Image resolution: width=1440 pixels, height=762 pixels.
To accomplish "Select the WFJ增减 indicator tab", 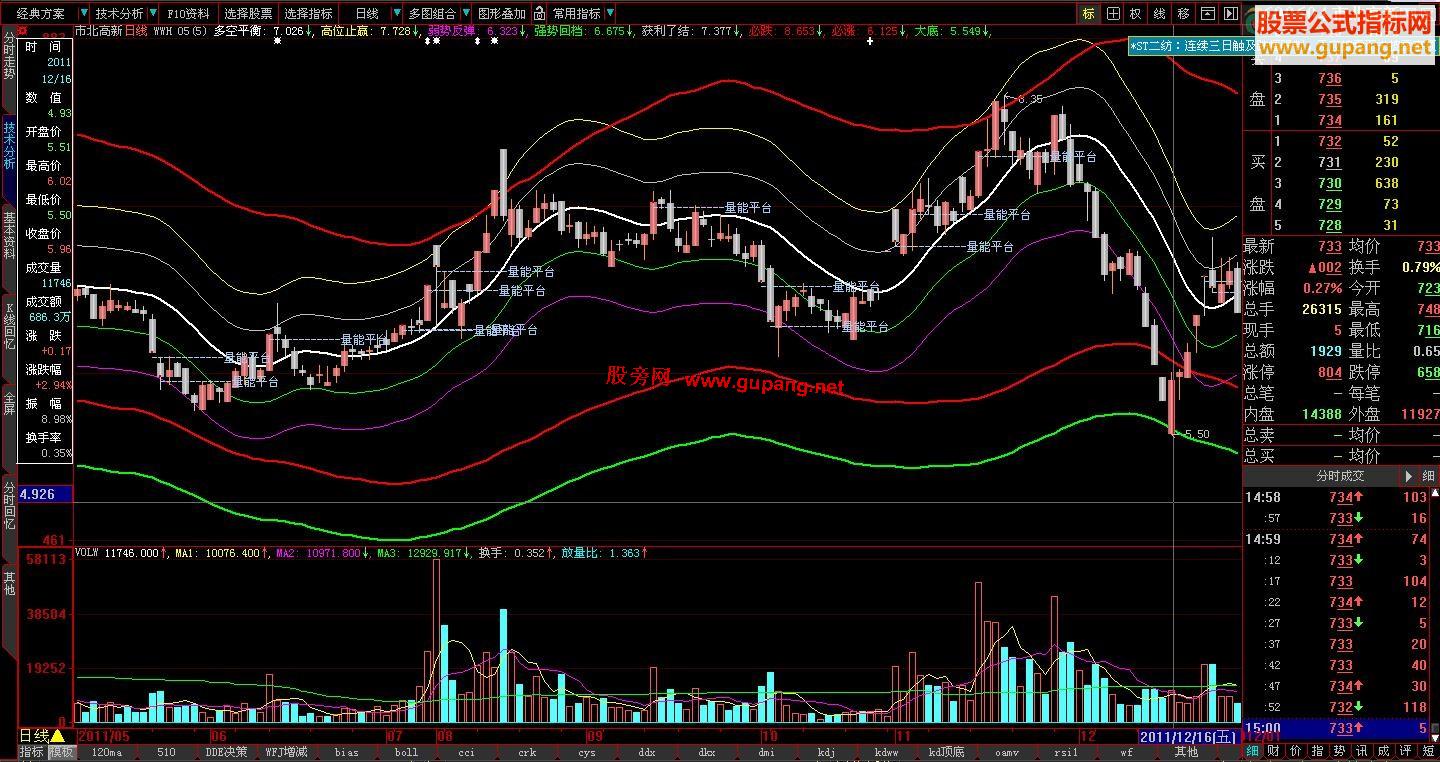I will [x=286, y=752].
